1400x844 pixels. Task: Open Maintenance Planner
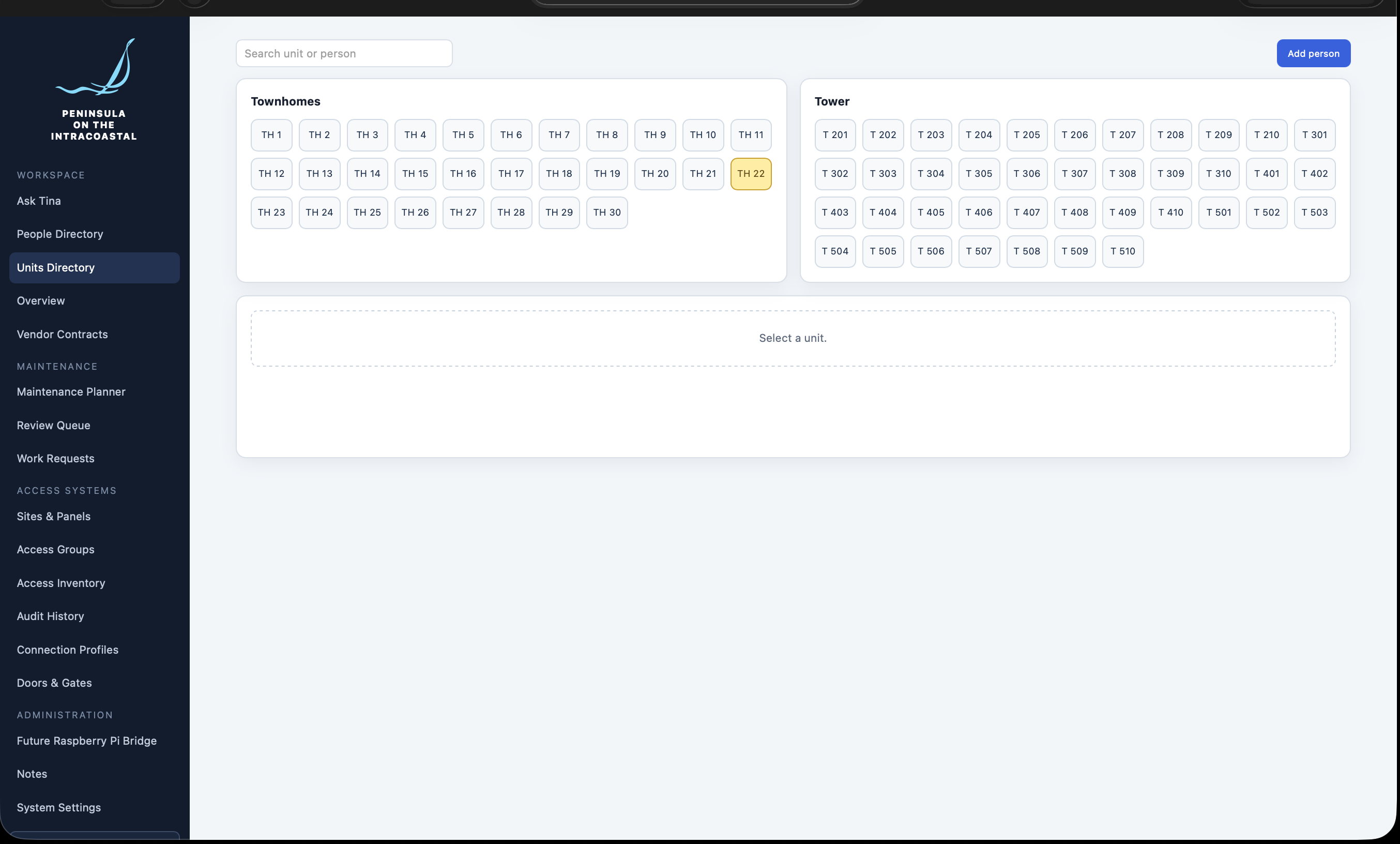coord(94,391)
